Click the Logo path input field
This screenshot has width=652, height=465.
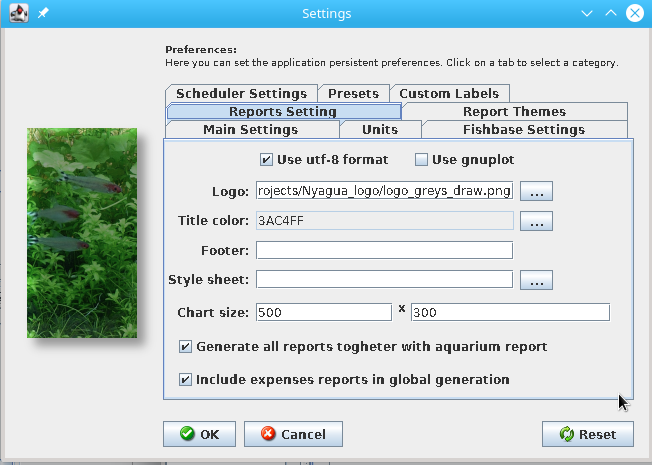tap(384, 190)
